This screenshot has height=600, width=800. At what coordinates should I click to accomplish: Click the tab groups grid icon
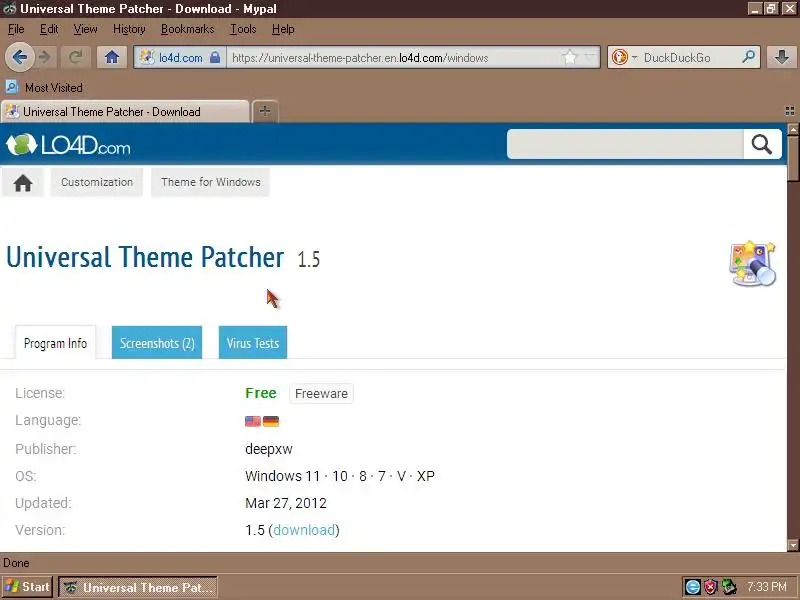[x=789, y=111]
